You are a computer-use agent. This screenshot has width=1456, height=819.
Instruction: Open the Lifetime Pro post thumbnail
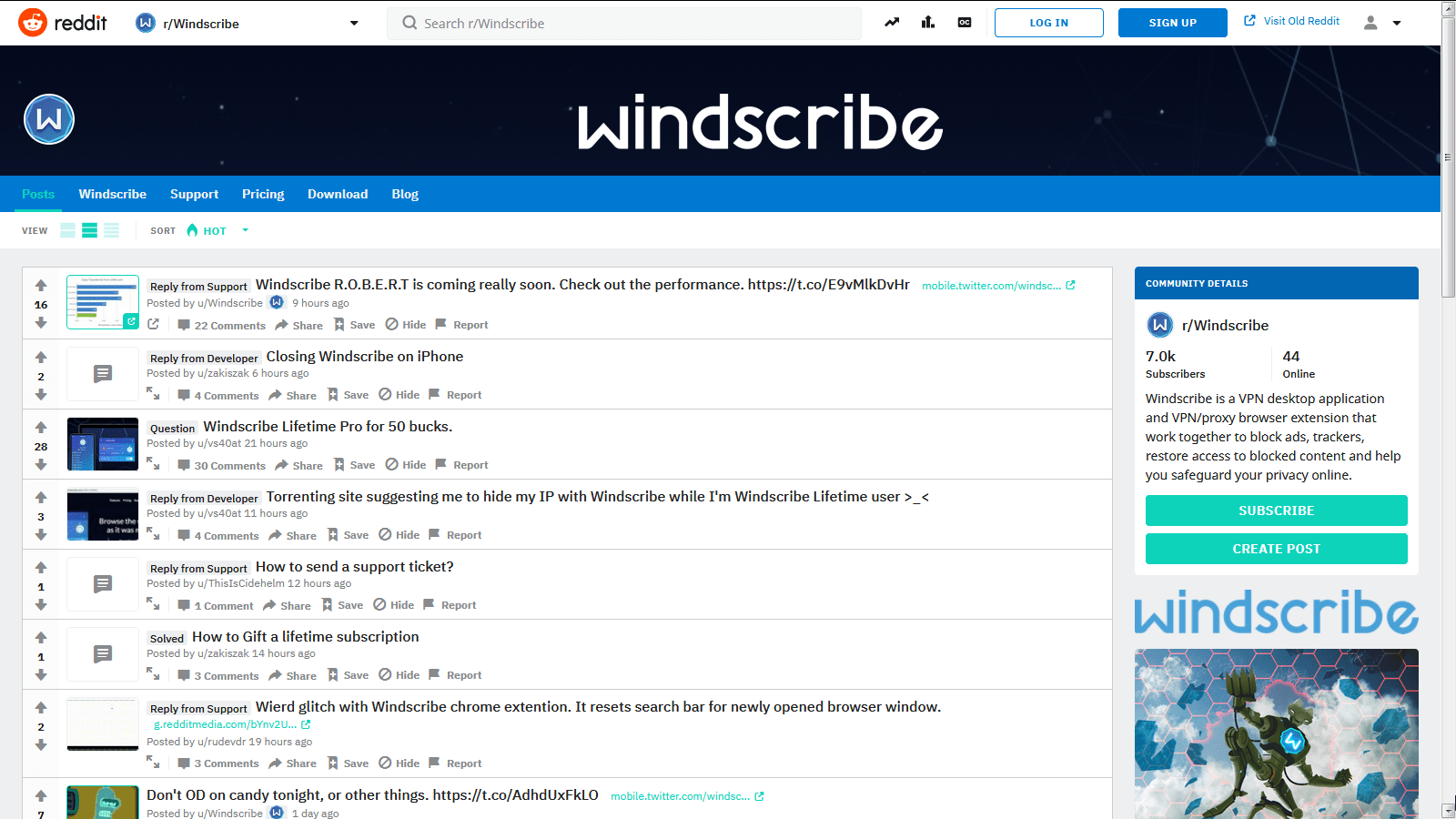tap(103, 444)
